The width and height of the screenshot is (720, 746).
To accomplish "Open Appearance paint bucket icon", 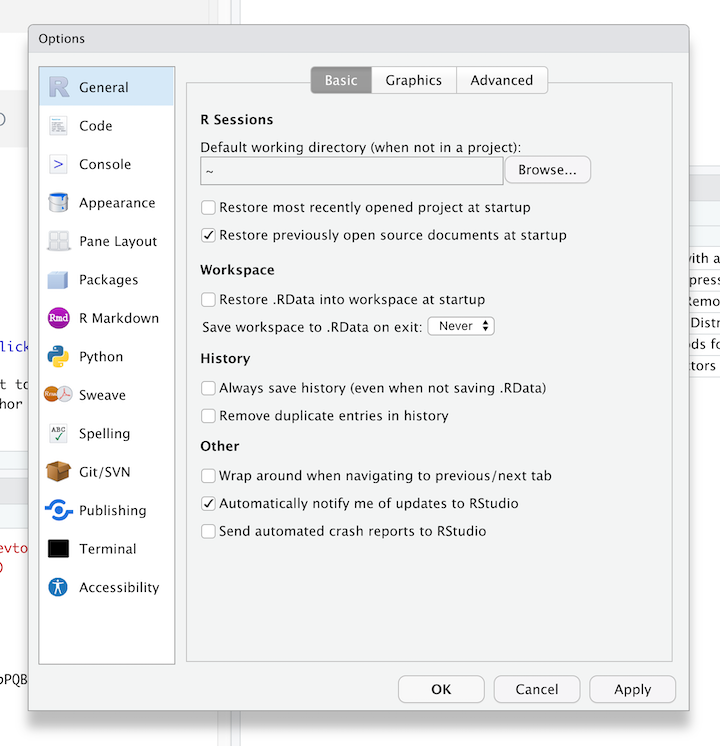I will click(59, 203).
